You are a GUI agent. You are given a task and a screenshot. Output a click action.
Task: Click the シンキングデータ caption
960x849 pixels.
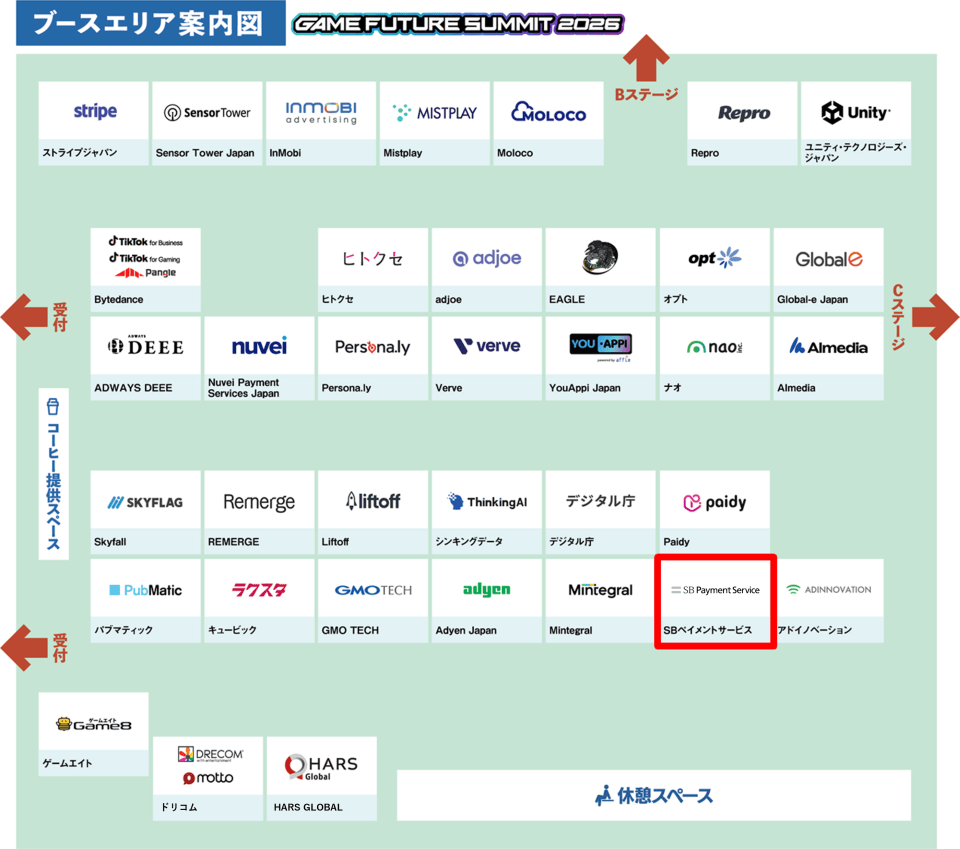pos(469,541)
